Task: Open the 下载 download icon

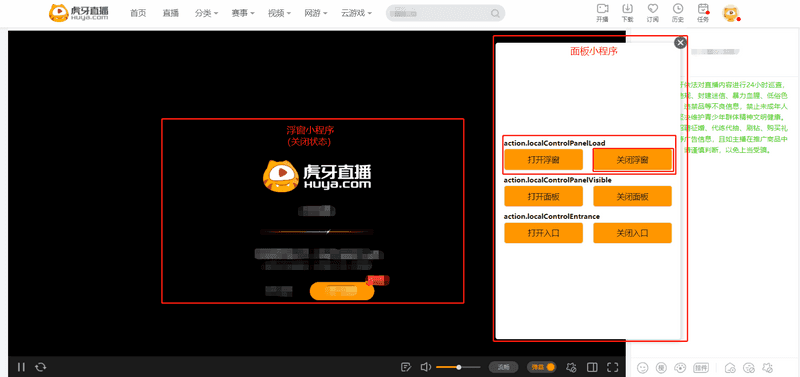Action: tap(627, 13)
